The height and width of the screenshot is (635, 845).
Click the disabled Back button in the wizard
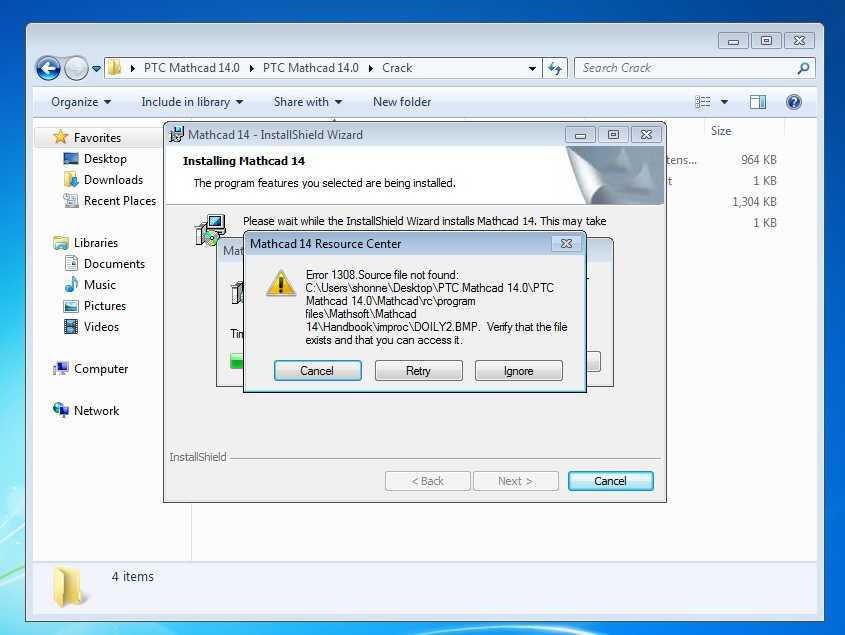[427, 481]
